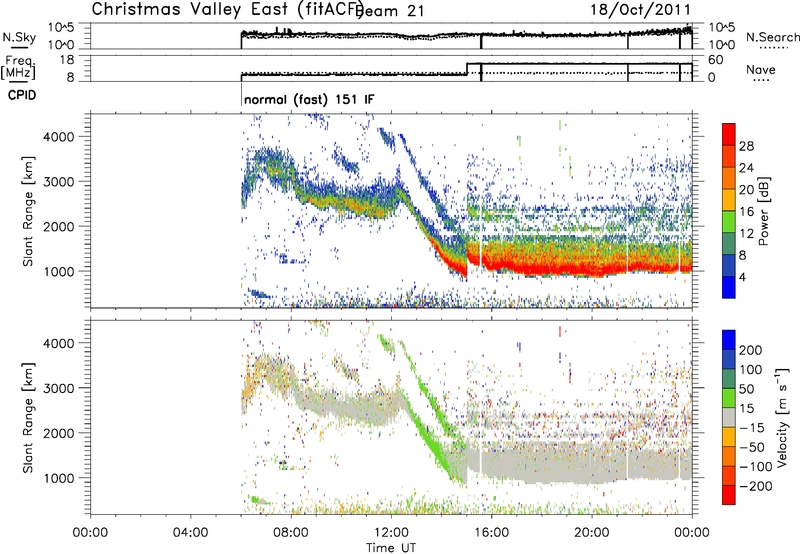
Task: Click the "2000" tick on velocity panel
Action: [58, 433]
